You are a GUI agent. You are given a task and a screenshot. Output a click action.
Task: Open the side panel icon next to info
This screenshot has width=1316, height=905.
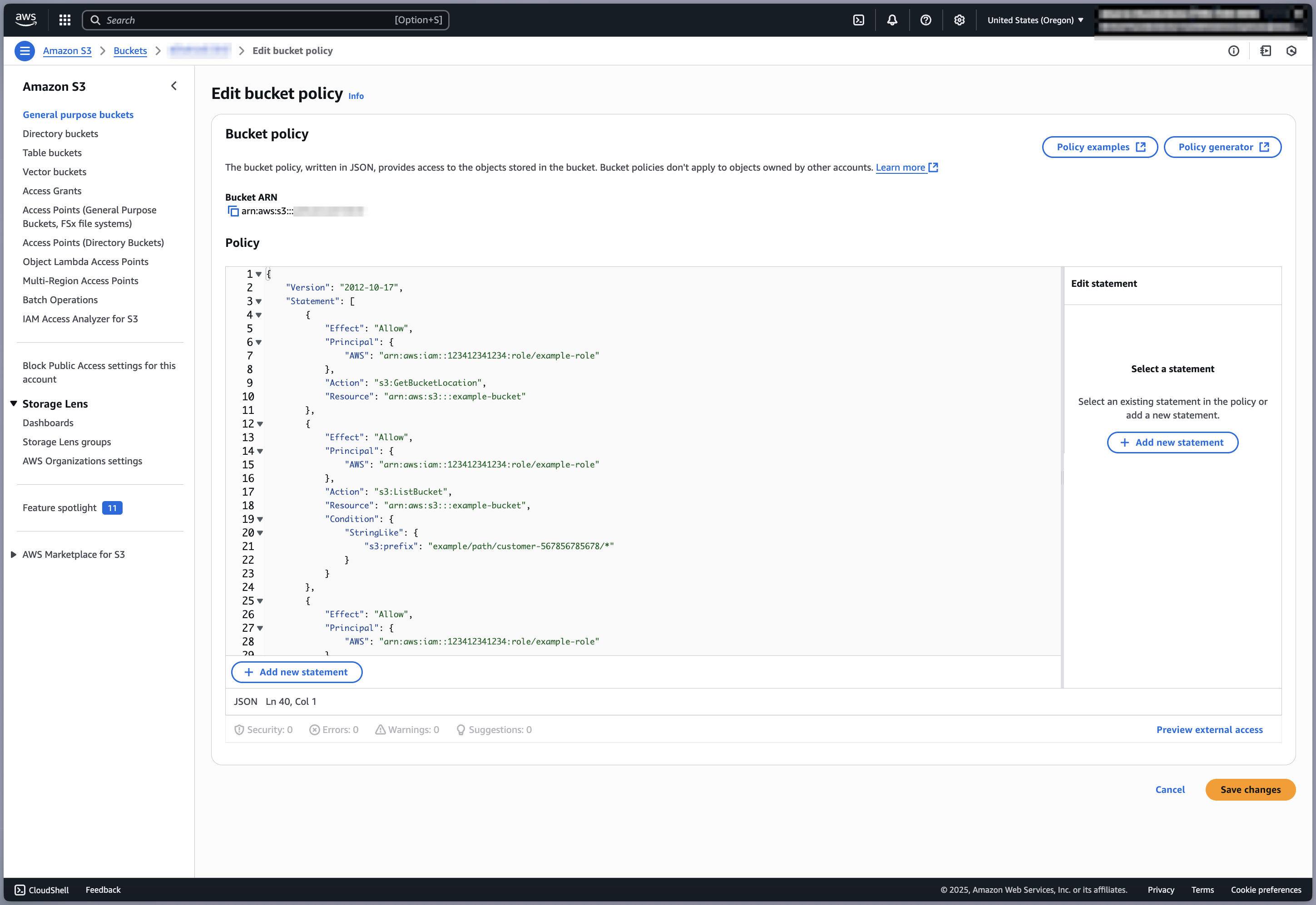(x=1266, y=51)
